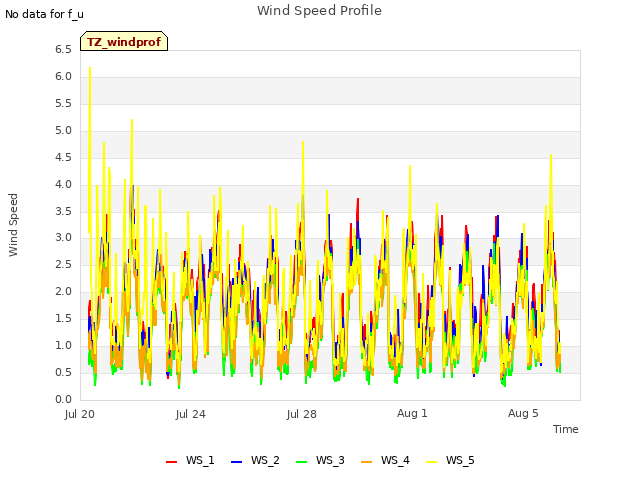640x480 pixels.
Task: Click the red WS_1 legend color marker
Action: [x=171, y=462]
